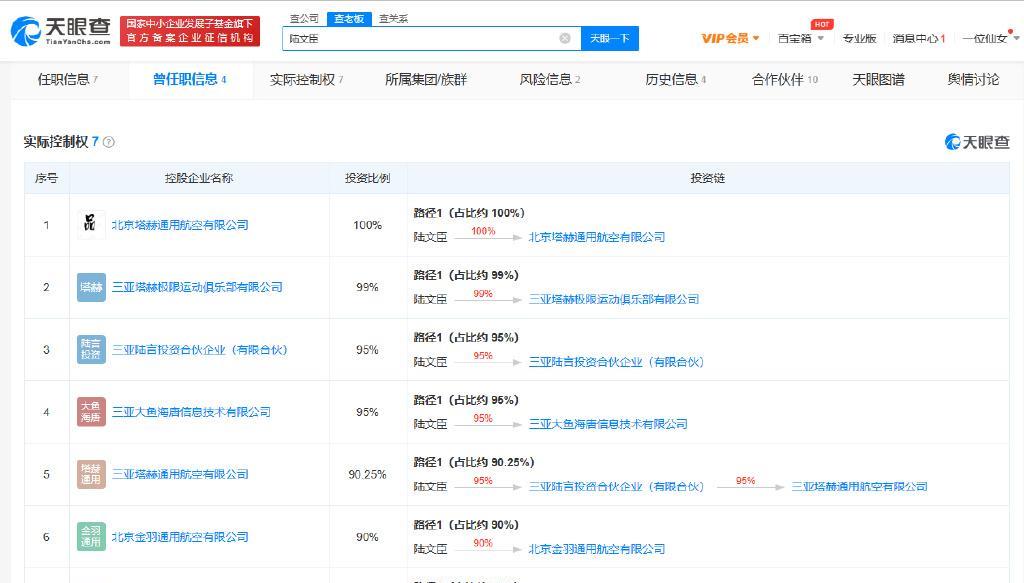Screen dimensions: 1024x583
Task: Open 三亚陆吉投资合伙企业 in the company name column
Action: pyautogui.click(x=200, y=350)
